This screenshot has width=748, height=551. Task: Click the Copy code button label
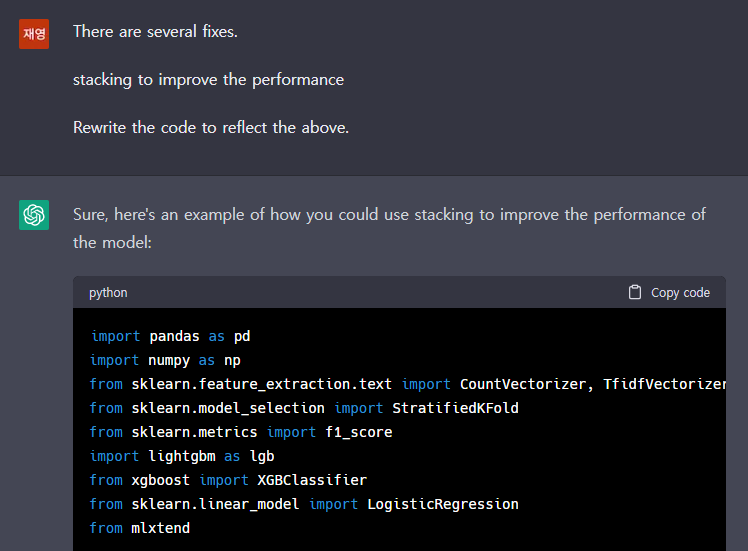[680, 292]
